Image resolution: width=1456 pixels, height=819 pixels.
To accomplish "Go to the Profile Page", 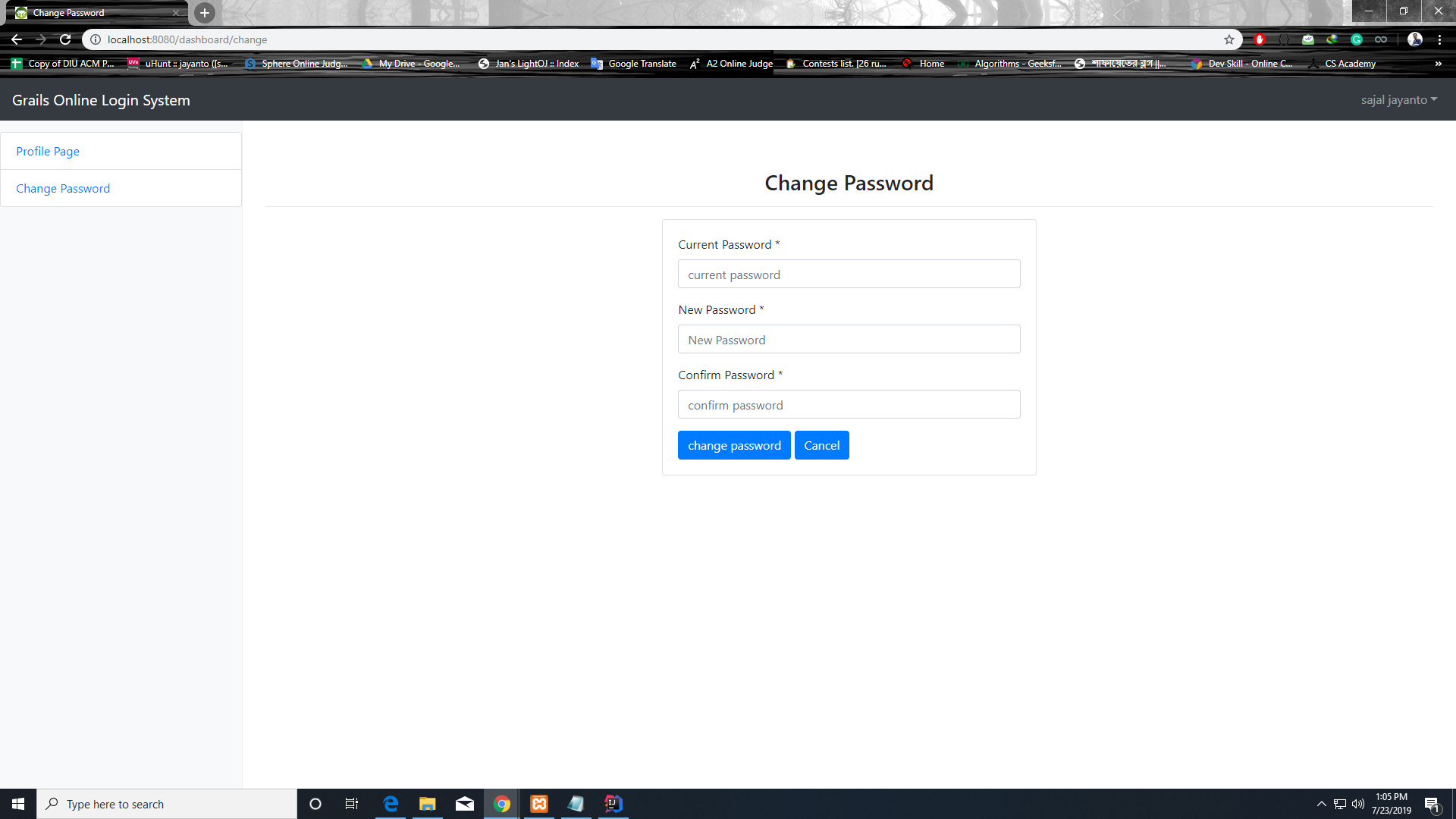I will [48, 151].
